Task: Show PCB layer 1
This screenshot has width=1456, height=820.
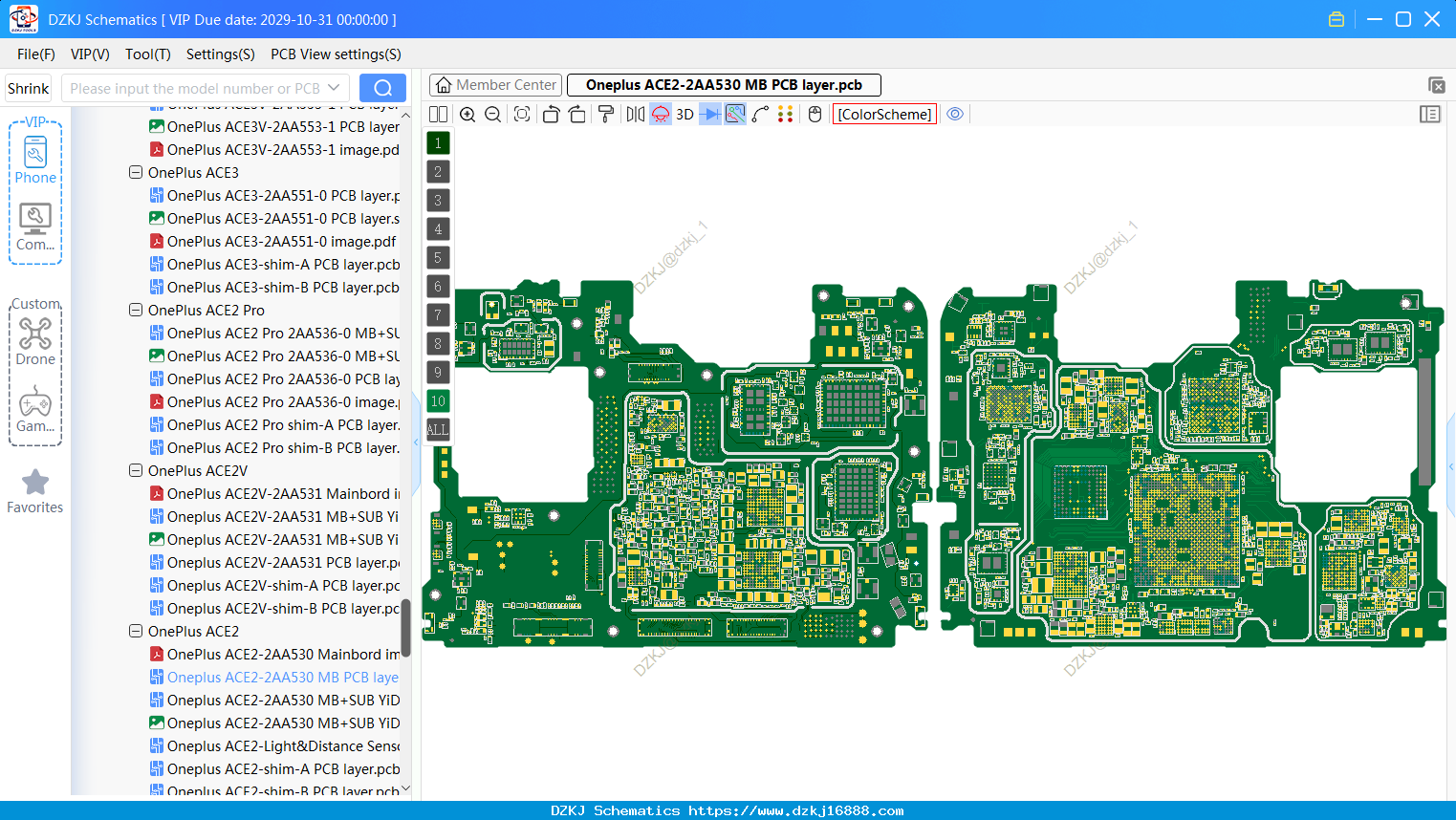Action: [x=438, y=143]
